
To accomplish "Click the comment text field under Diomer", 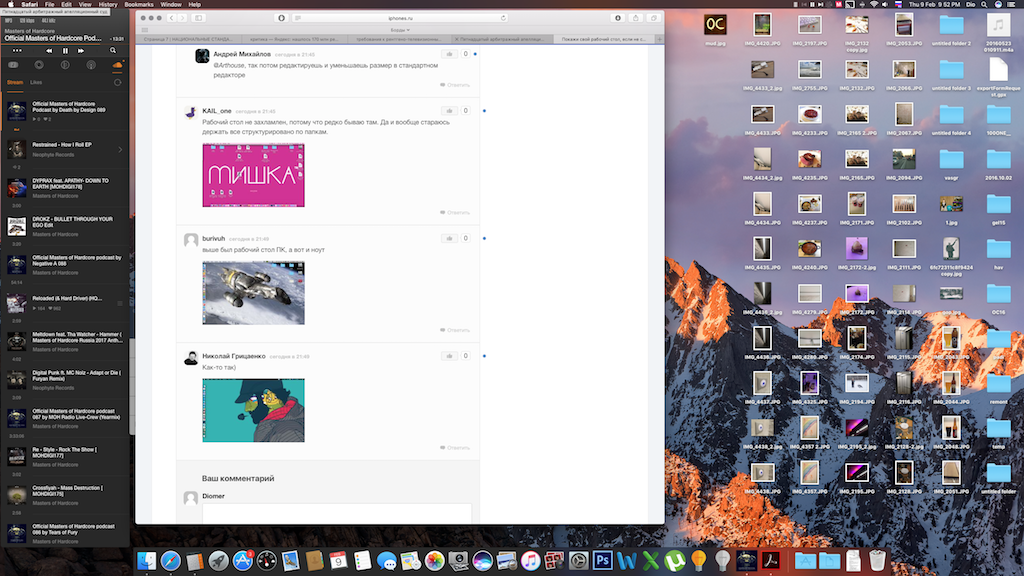I will click(337, 513).
